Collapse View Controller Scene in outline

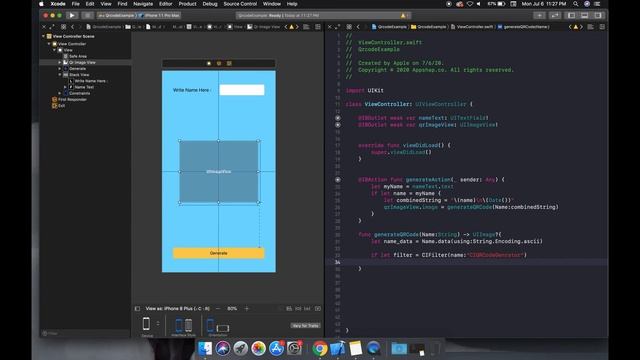coord(43,36)
